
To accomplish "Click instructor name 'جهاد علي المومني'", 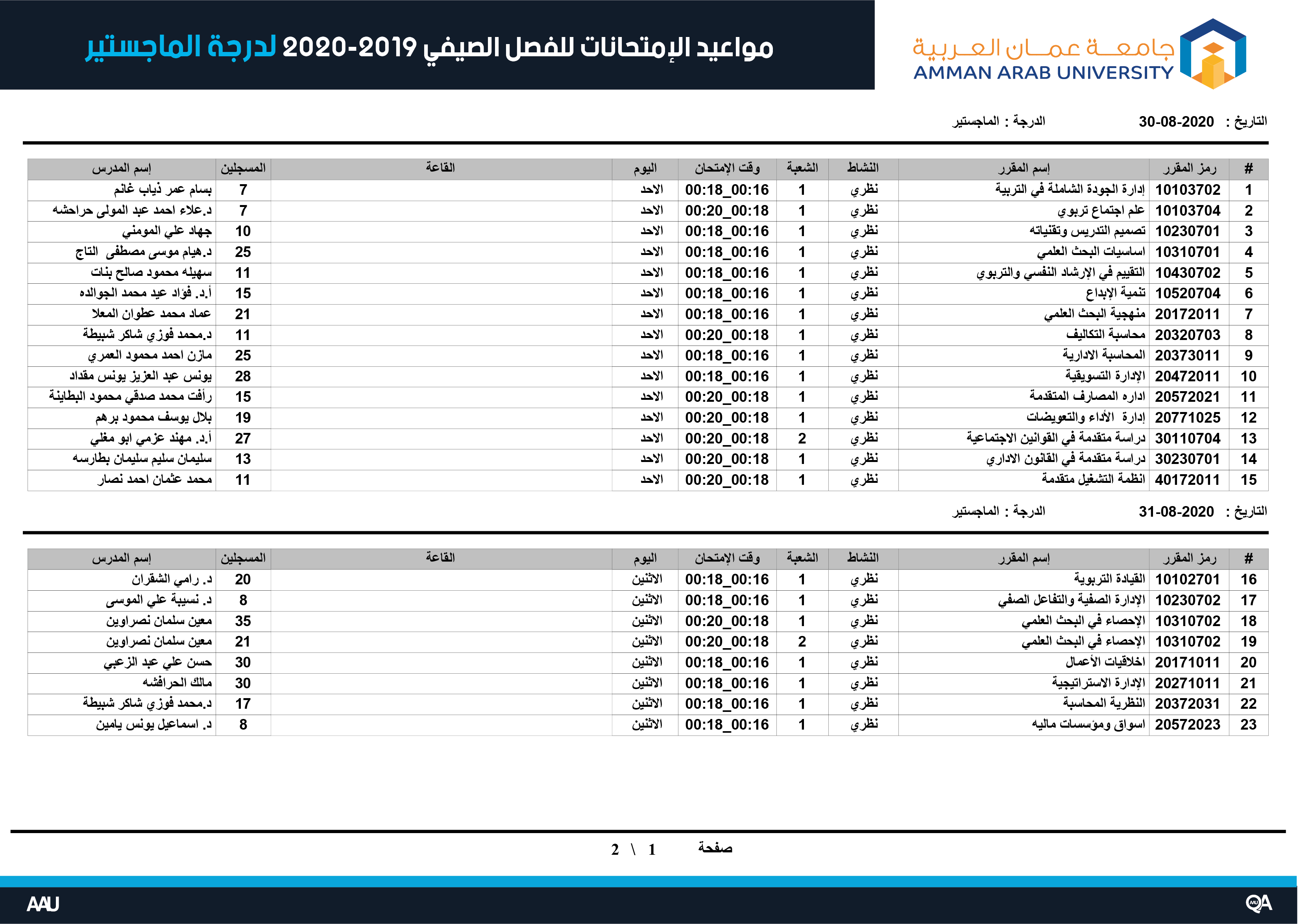I will tap(167, 231).
